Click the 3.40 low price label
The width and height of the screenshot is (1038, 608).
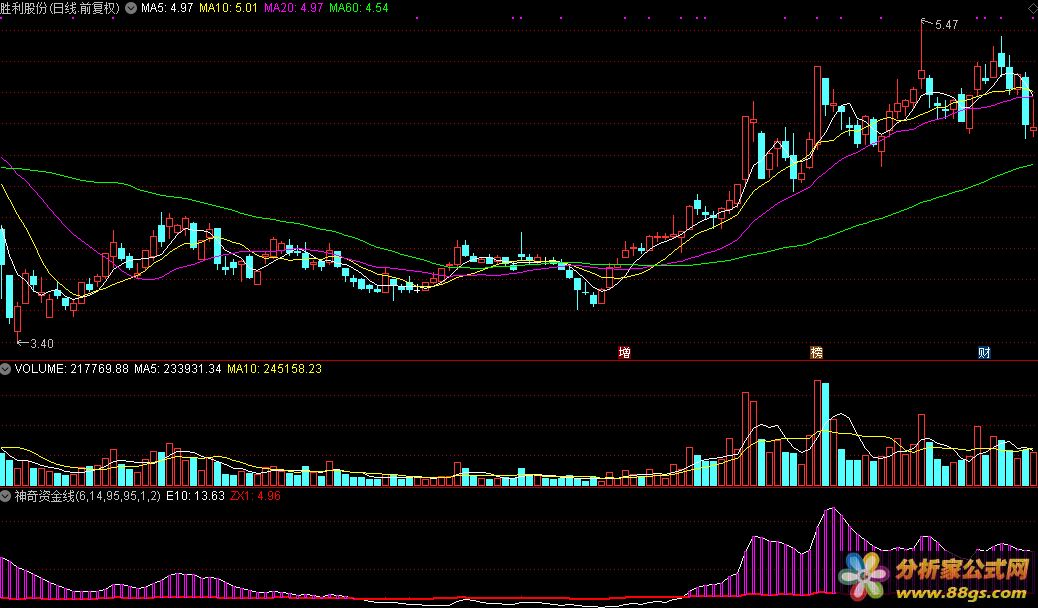(x=42, y=344)
